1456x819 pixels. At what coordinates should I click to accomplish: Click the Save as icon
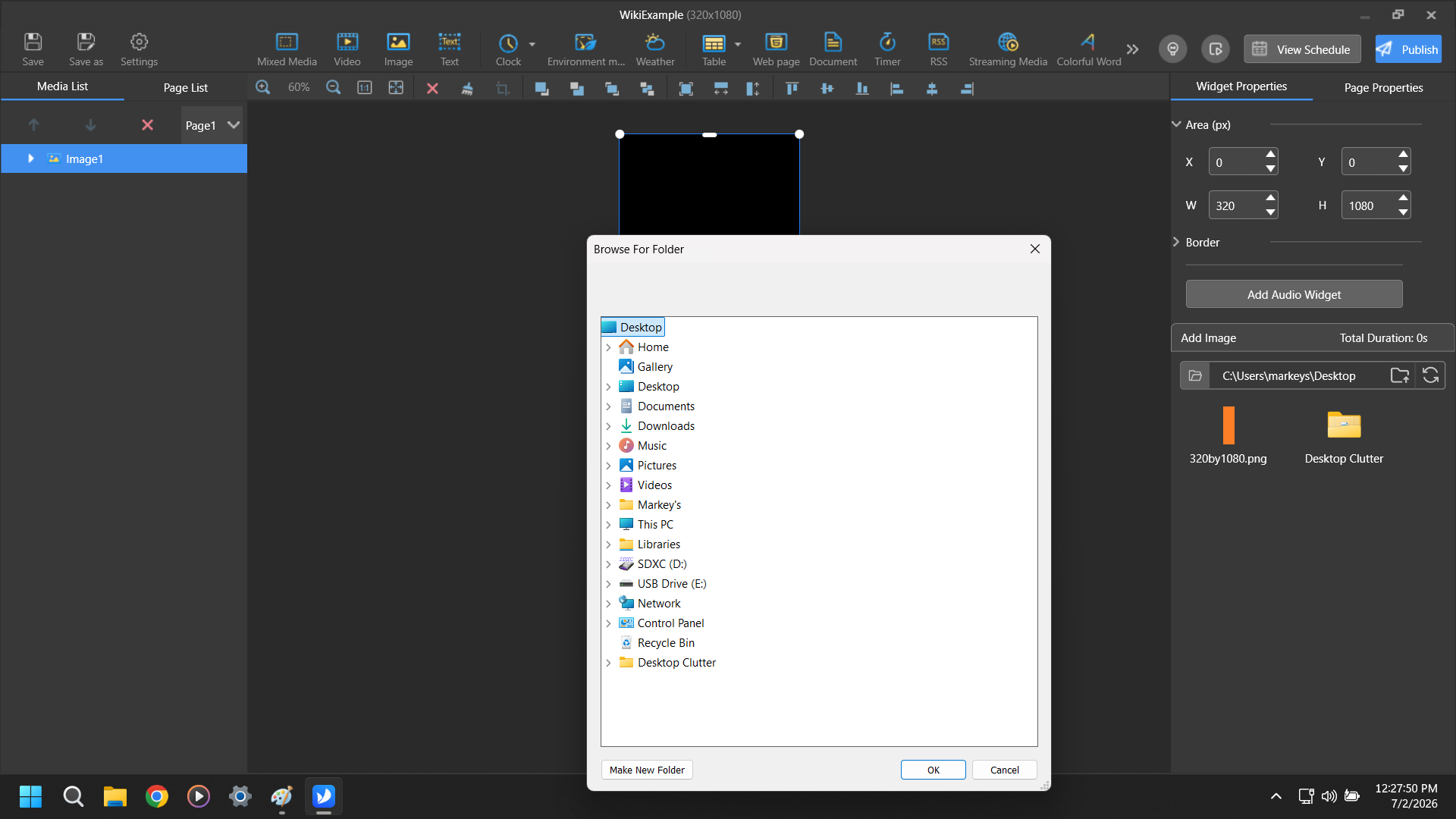click(86, 49)
